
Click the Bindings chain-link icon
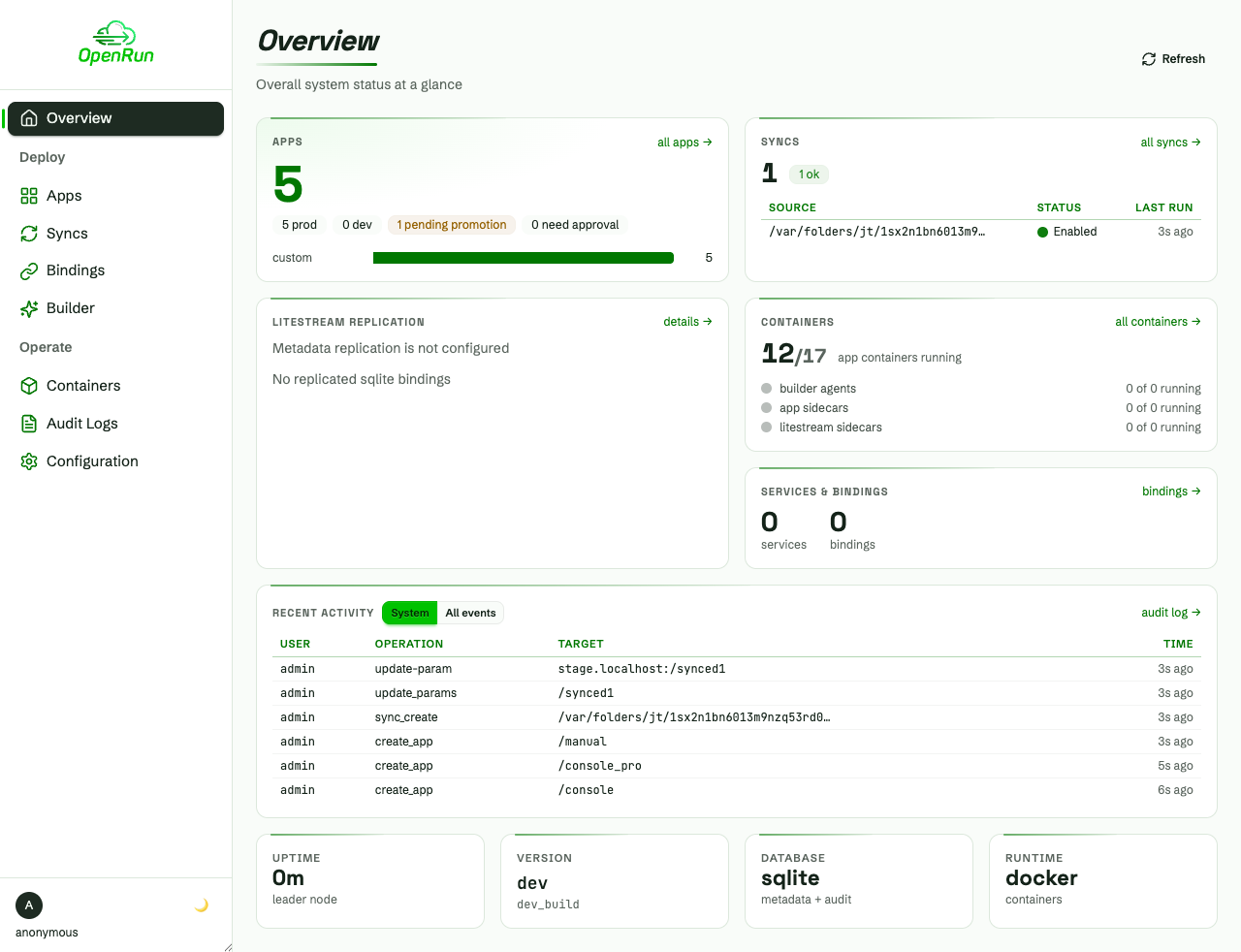click(29, 270)
